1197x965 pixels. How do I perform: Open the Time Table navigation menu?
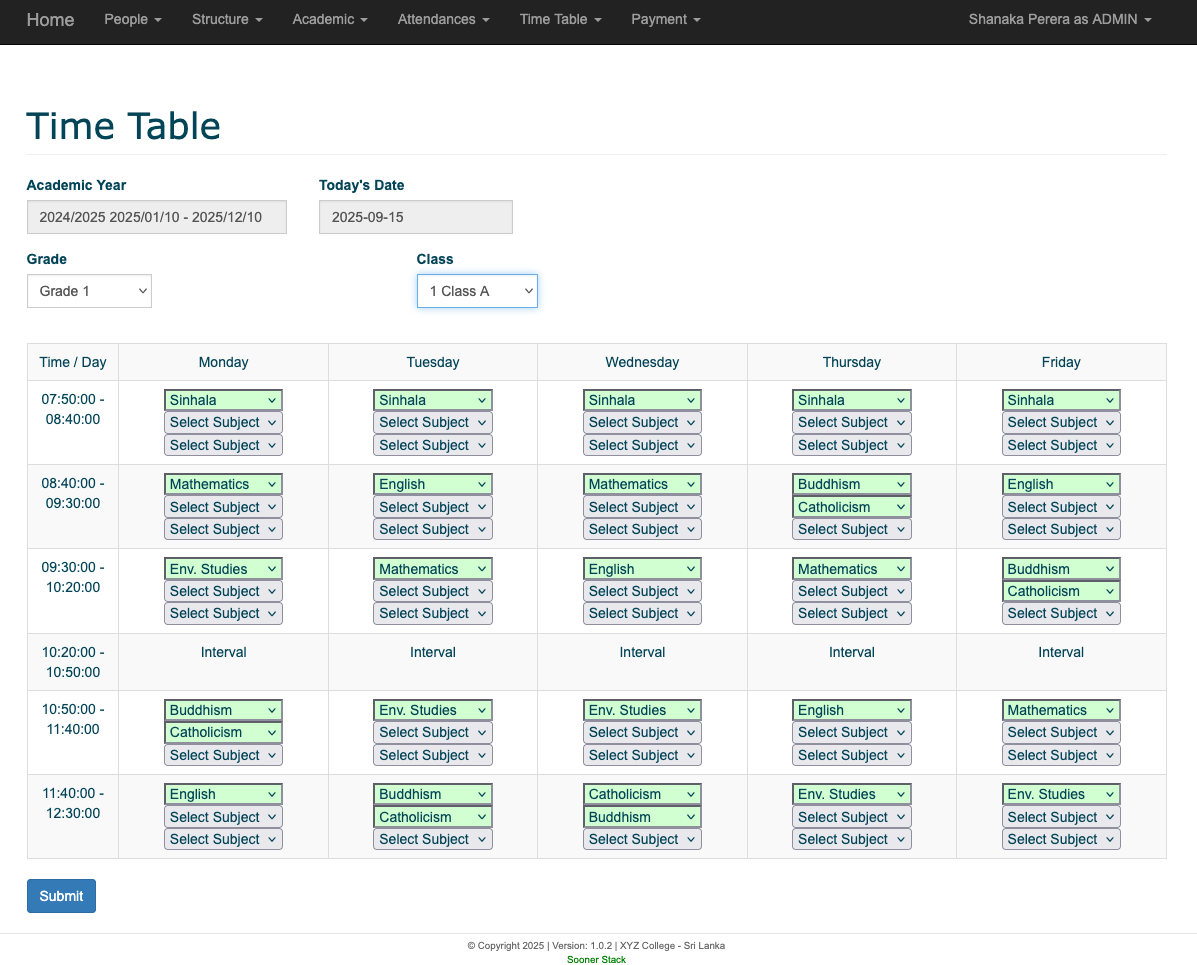(560, 19)
